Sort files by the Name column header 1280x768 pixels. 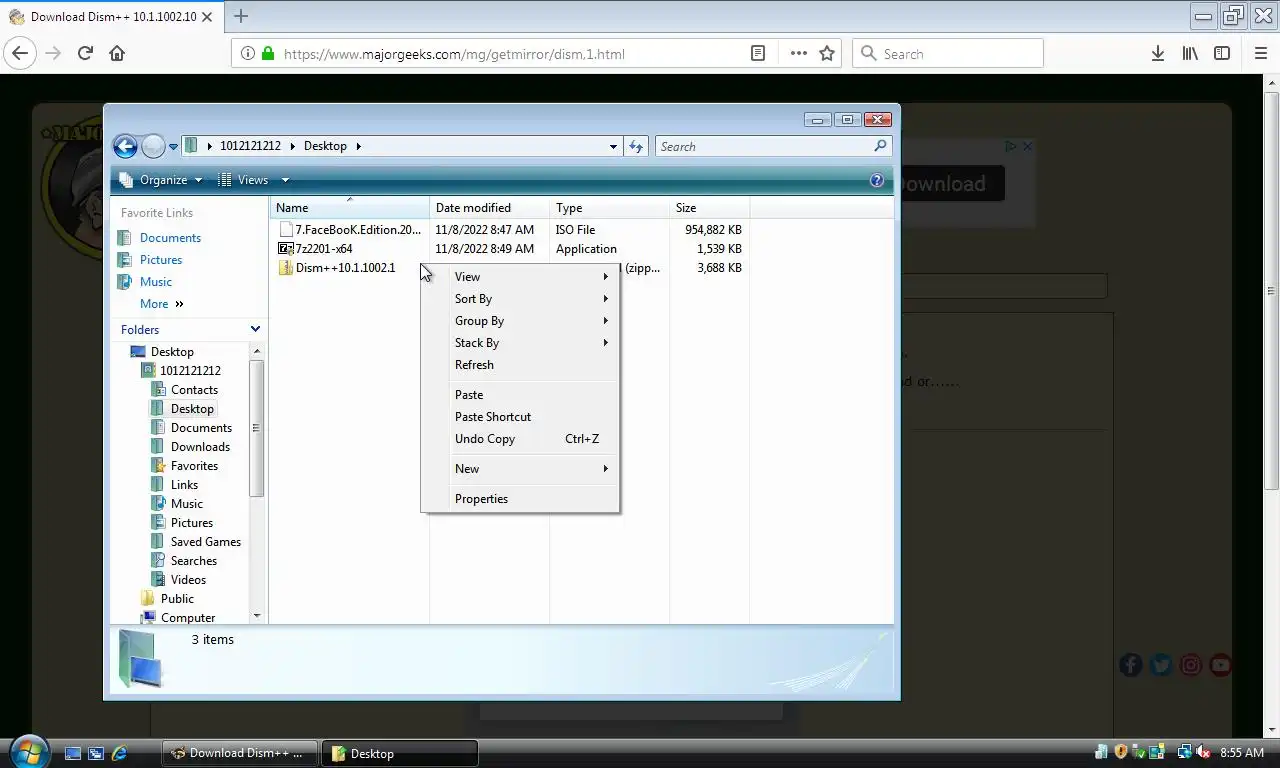click(x=349, y=208)
